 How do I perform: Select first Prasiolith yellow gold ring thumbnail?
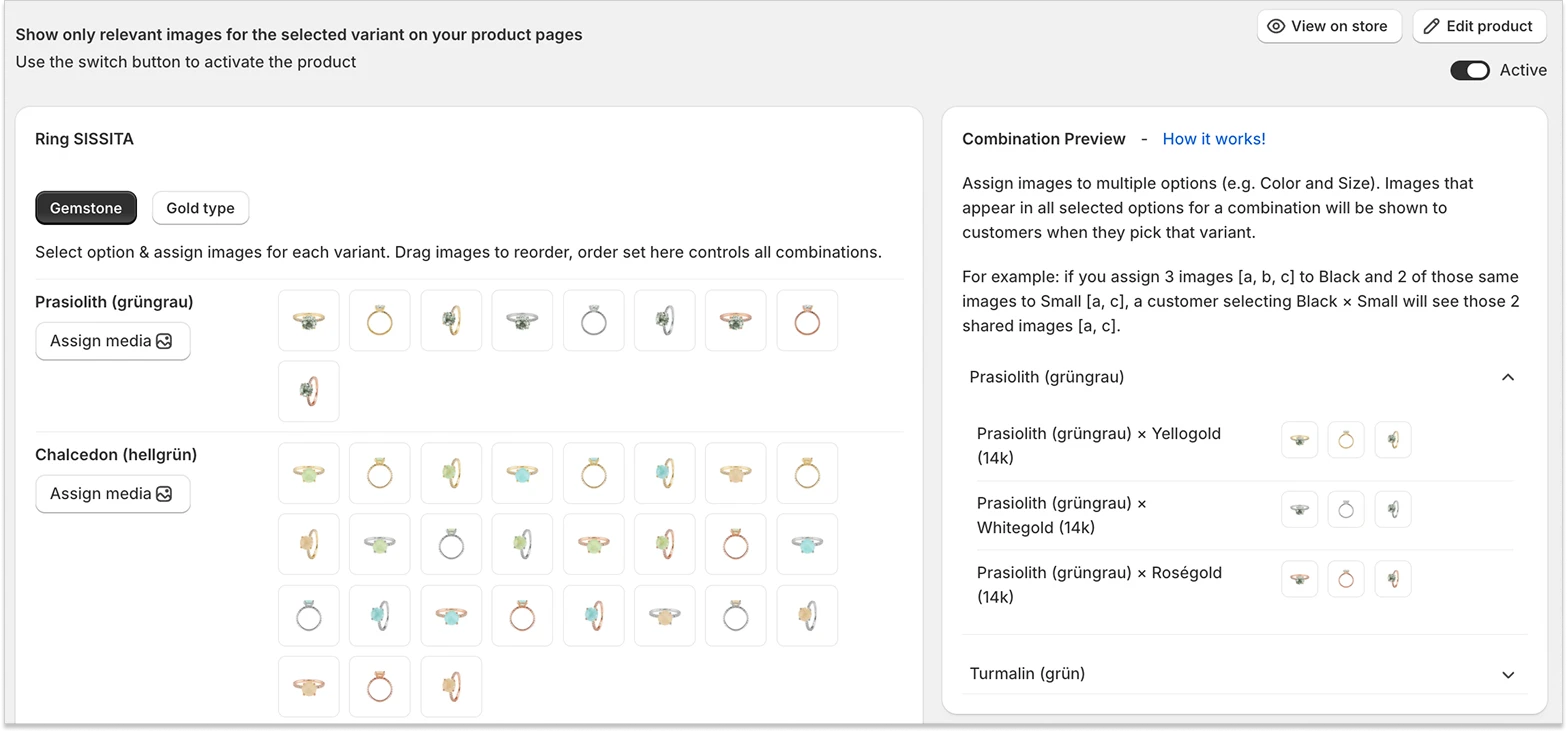pos(309,320)
